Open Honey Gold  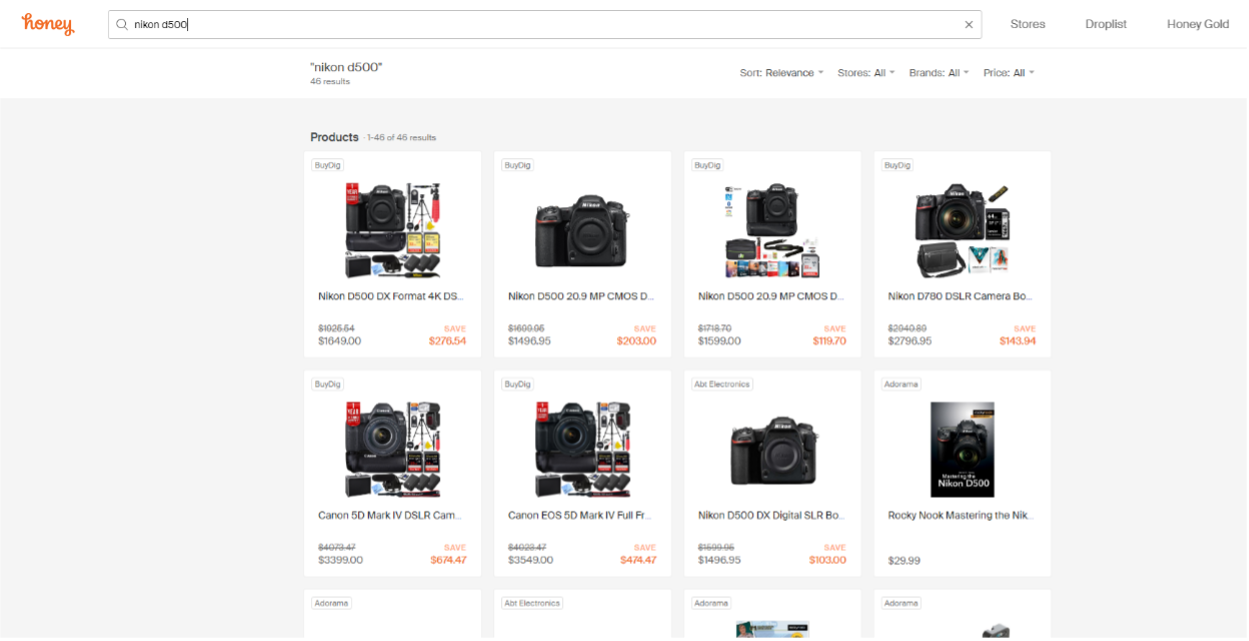1198,24
